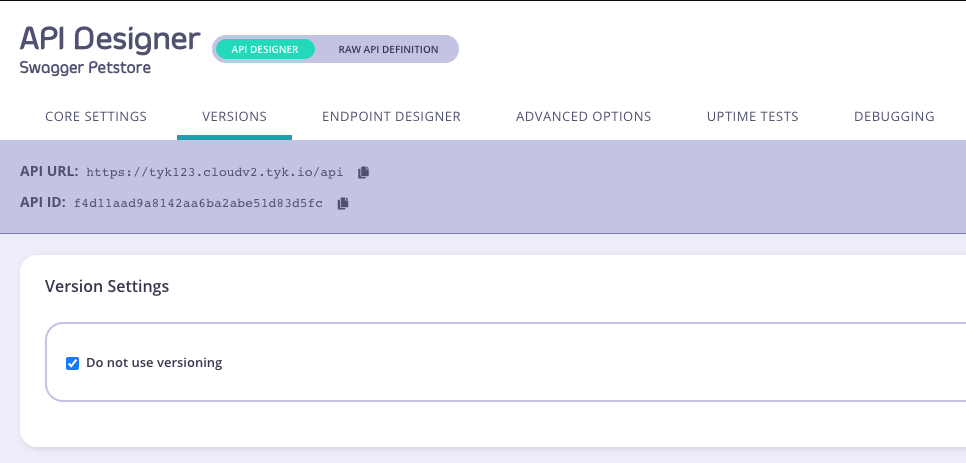Copy the API ID to clipboard

(343, 203)
